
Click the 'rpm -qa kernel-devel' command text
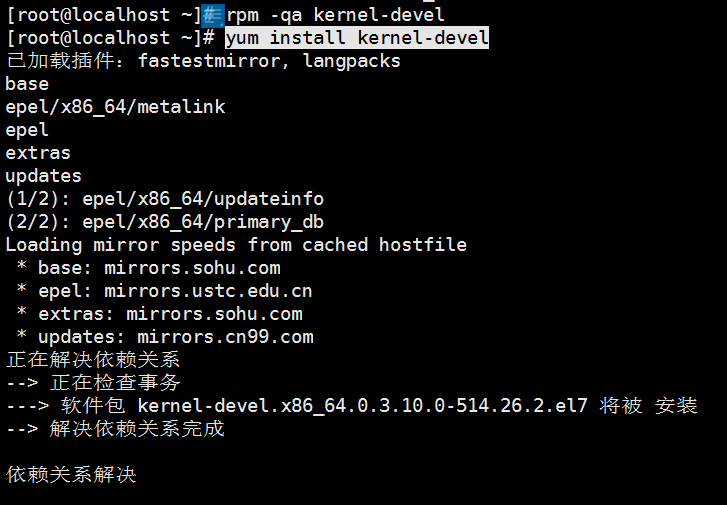(x=335, y=15)
